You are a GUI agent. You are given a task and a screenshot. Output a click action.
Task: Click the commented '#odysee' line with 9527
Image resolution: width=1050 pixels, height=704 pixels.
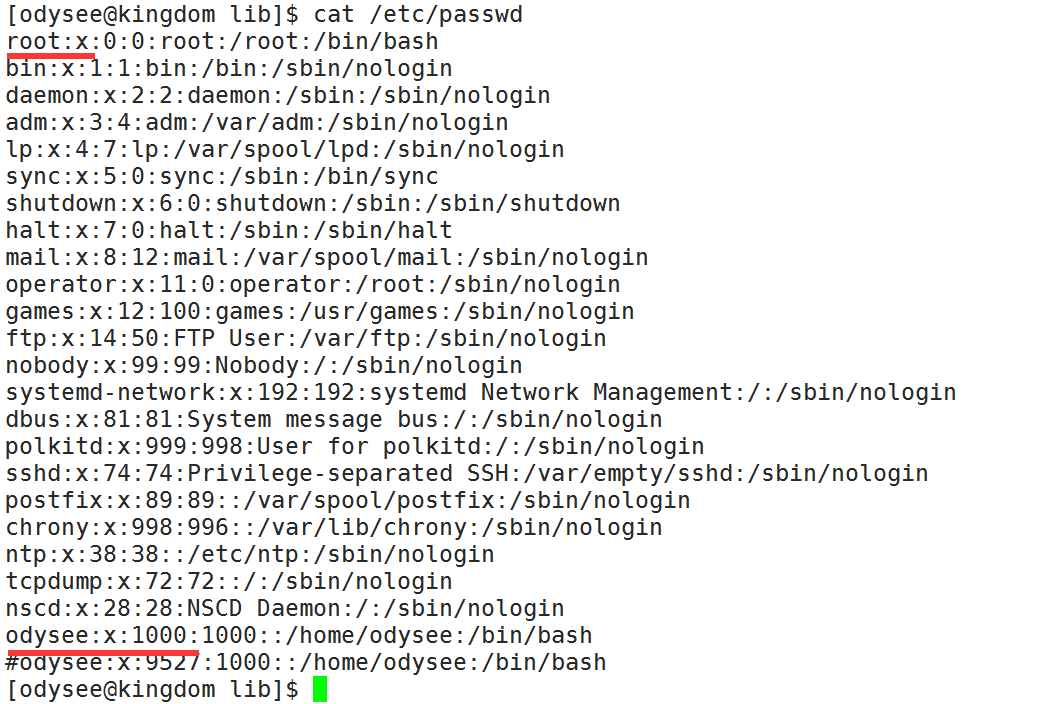point(306,663)
